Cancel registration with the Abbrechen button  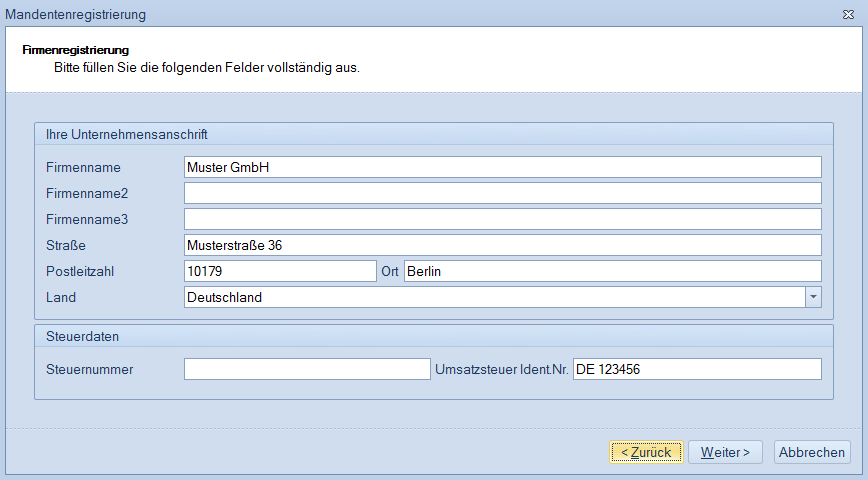812,452
